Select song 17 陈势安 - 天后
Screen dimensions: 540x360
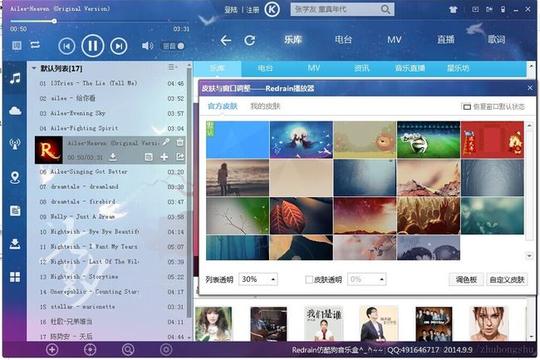(111, 336)
